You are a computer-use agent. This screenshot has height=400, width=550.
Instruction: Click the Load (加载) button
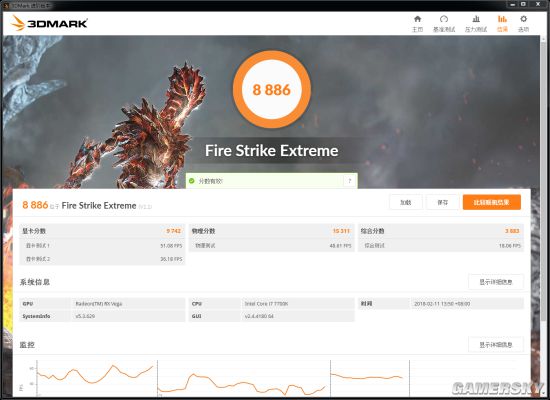[x=405, y=202]
